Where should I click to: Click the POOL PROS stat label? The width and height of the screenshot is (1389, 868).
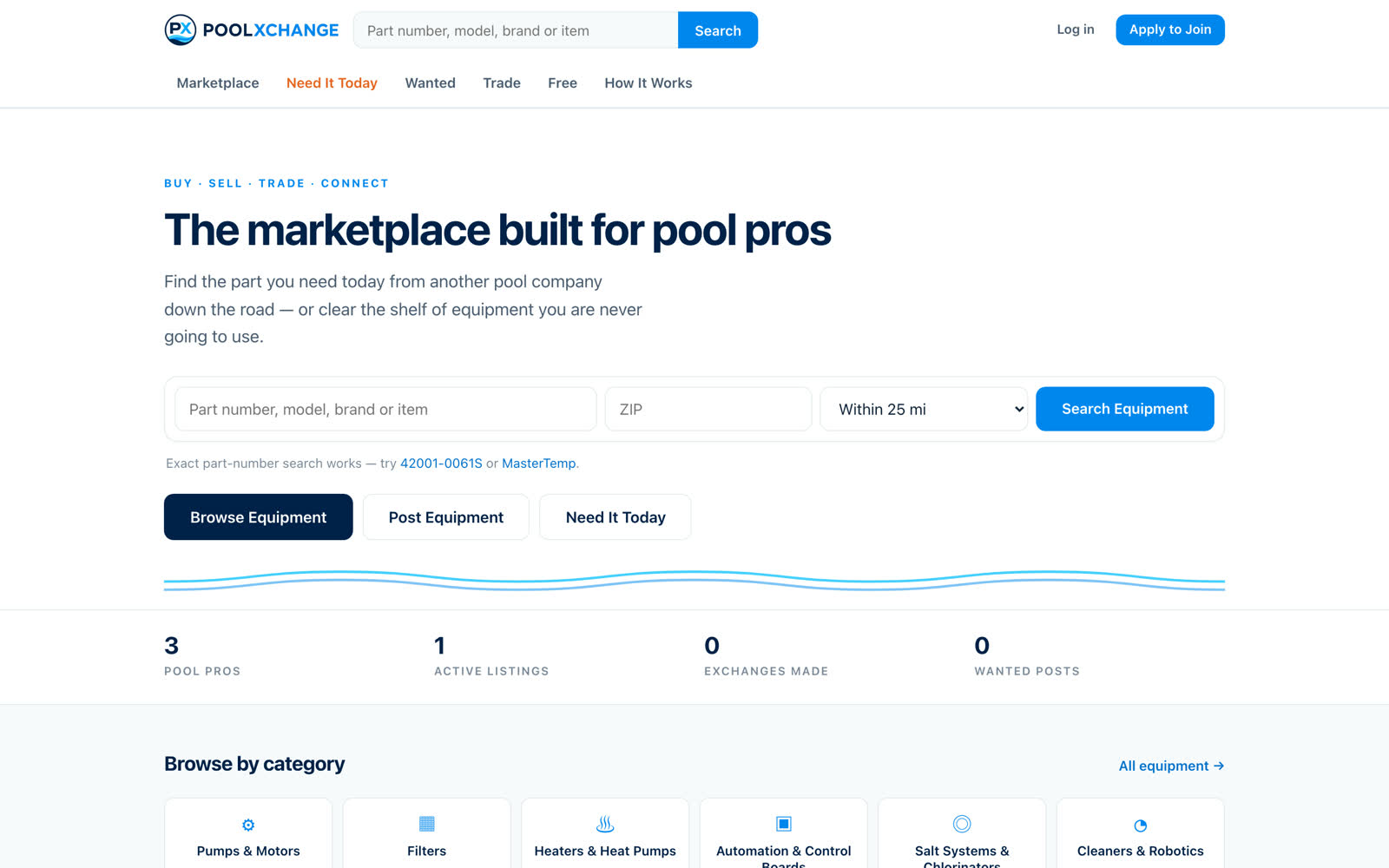pos(202,671)
